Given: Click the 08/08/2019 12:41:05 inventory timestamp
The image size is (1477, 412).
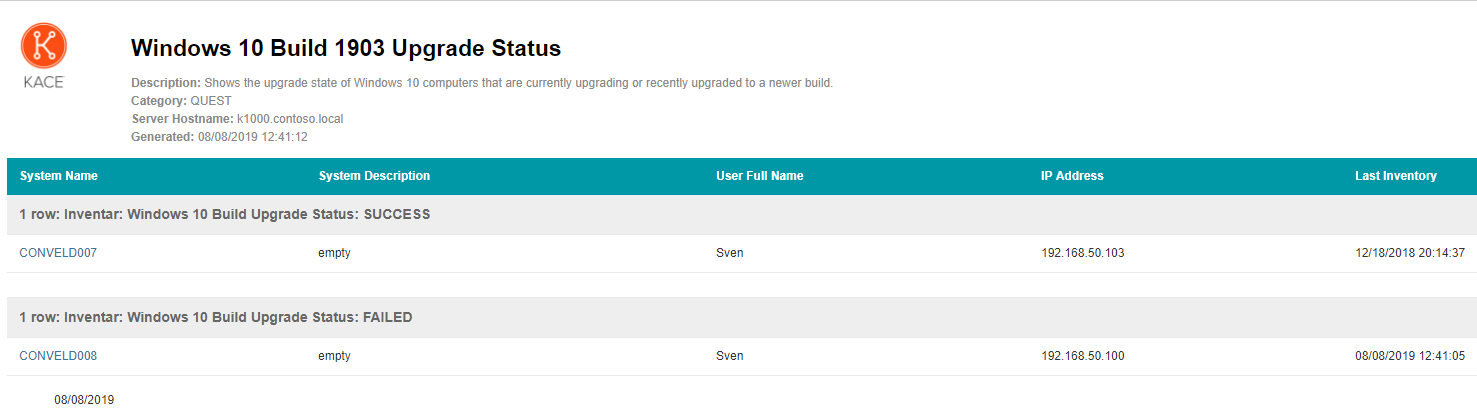Looking at the screenshot, I should coord(1410,355).
